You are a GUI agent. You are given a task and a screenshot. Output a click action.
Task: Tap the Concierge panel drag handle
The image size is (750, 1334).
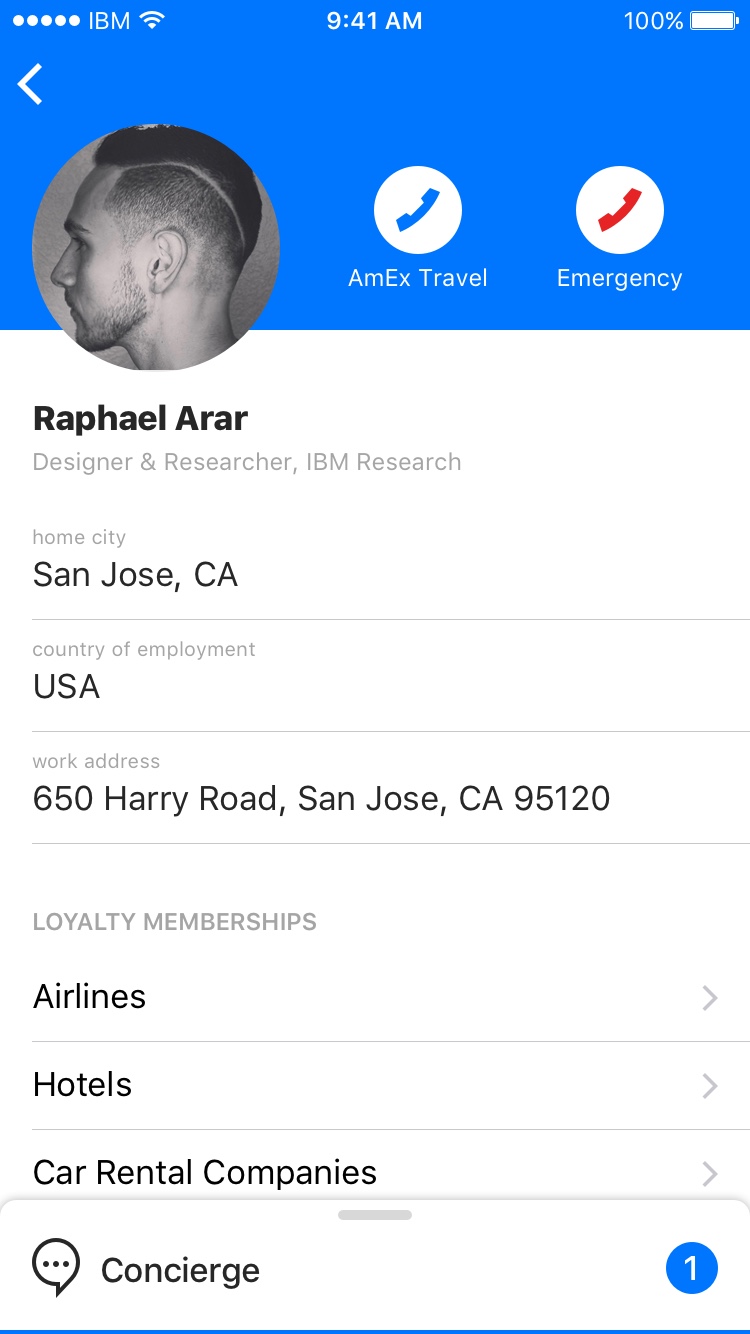click(x=375, y=1215)
